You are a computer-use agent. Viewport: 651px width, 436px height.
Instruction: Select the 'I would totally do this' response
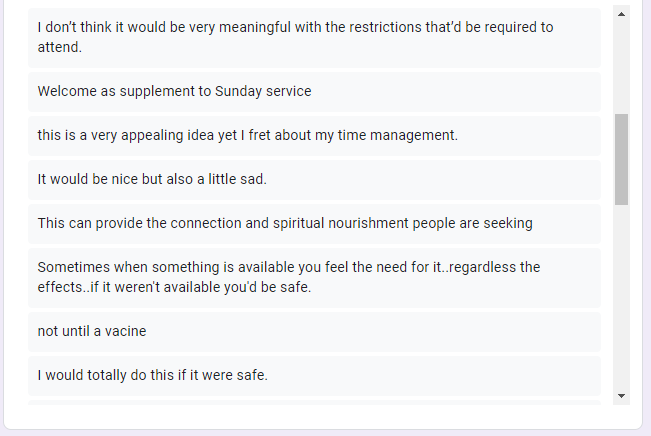(x=314, y=376)
